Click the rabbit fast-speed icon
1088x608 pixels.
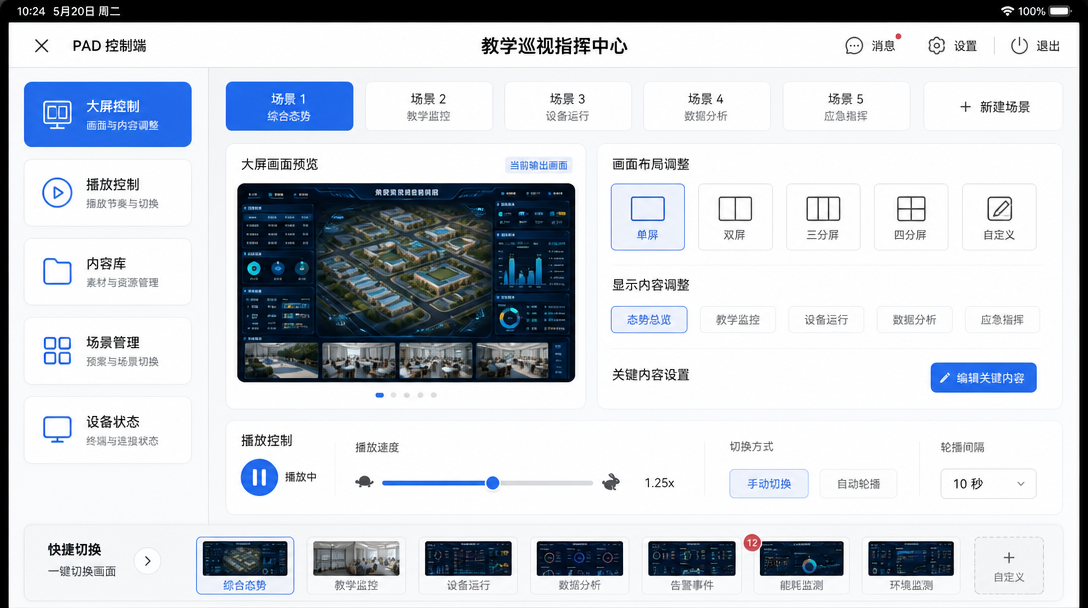611,482
